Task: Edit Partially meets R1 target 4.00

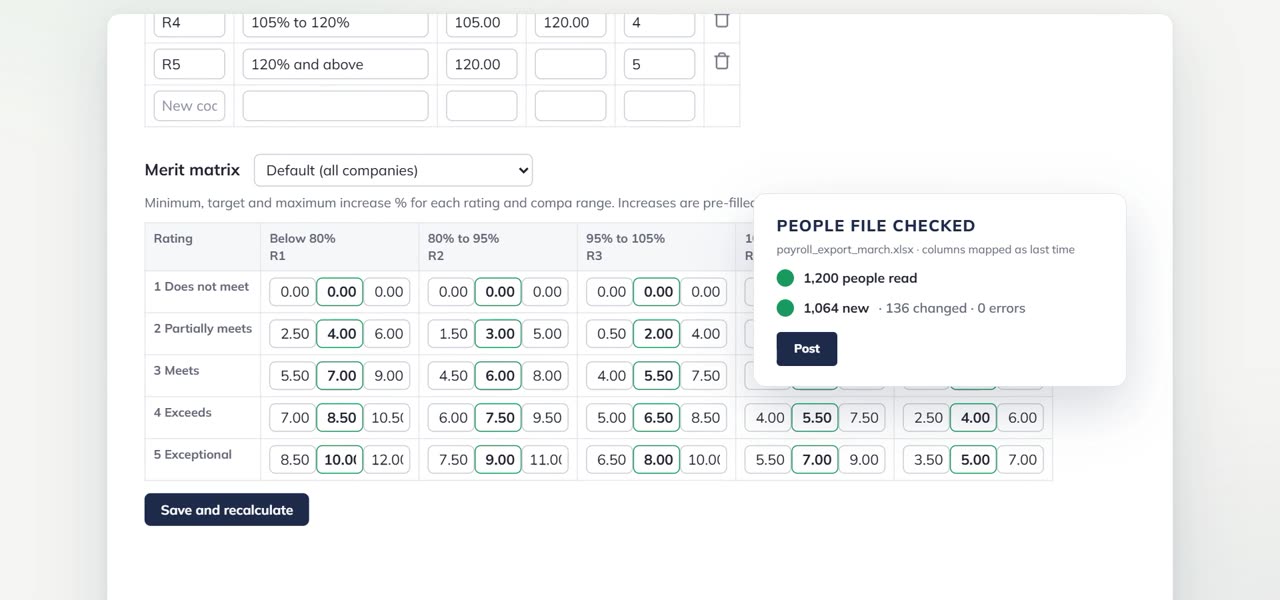Action: 340,334
